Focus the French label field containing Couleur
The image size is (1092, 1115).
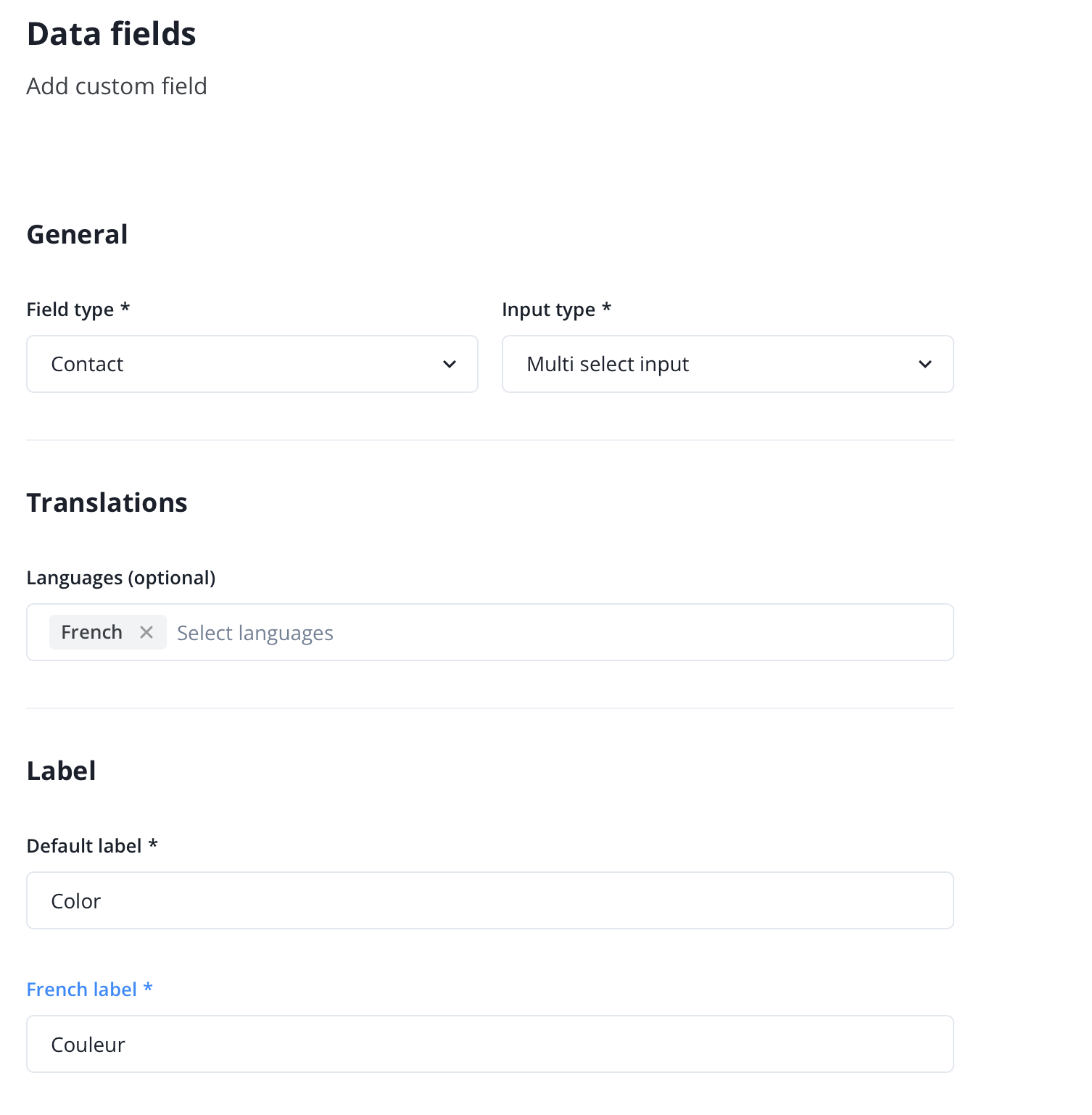coord(489,1044)
